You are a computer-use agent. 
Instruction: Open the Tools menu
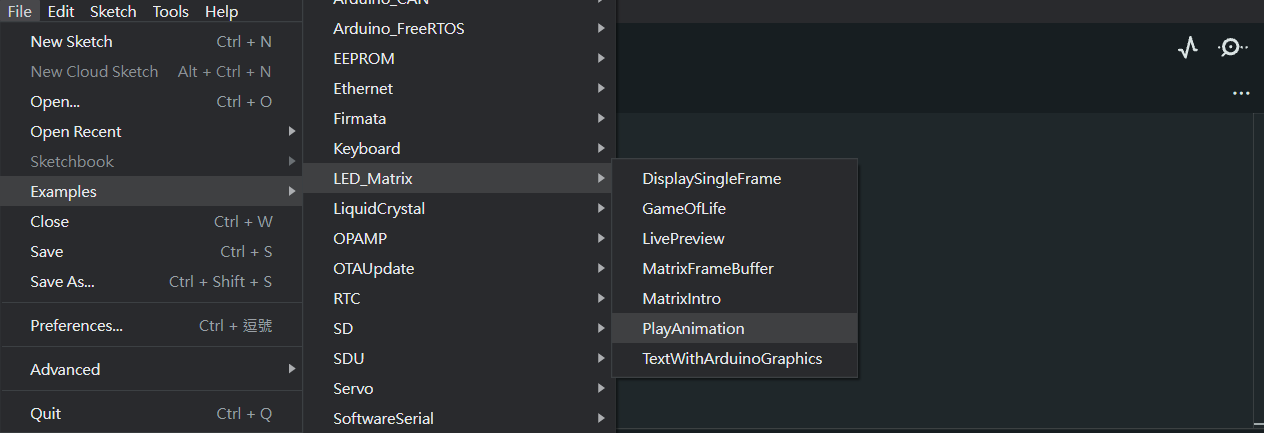coord(171,12)
